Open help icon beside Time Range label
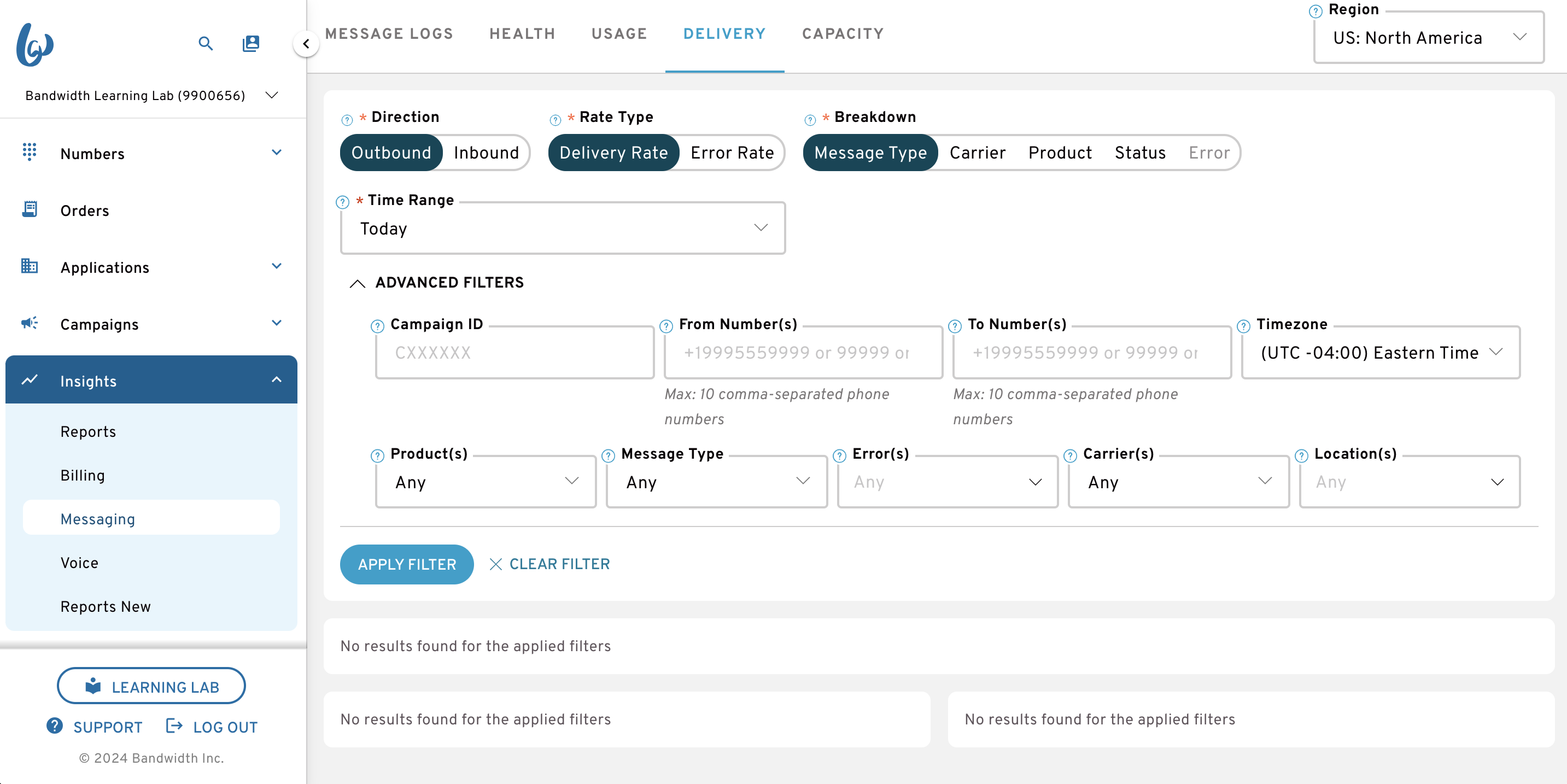Viewport: 1567px width, 784px height. click(342, 202)
